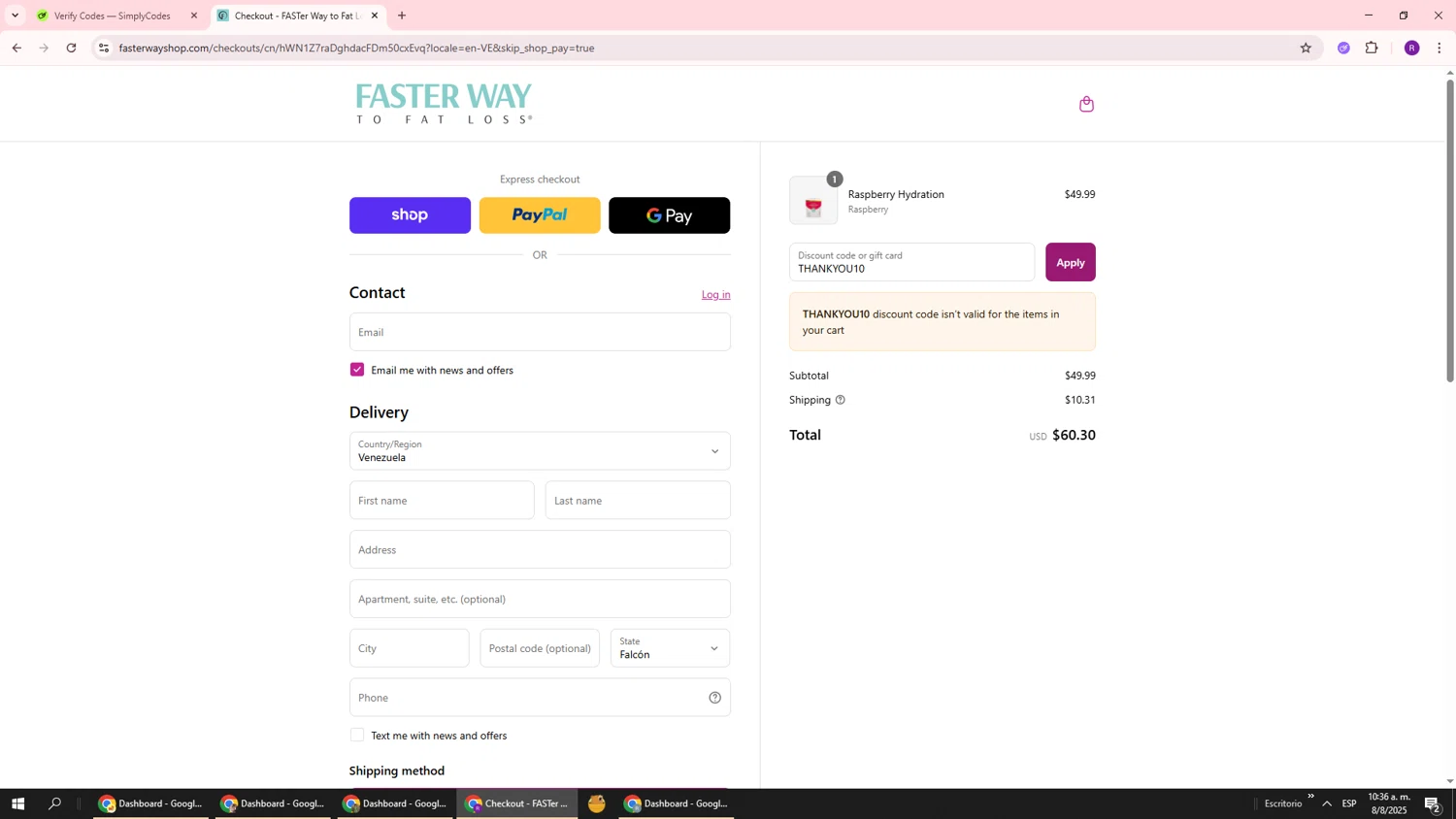
Task: Click the Total $60.30 amount
Action: [x=1074, y=436]
